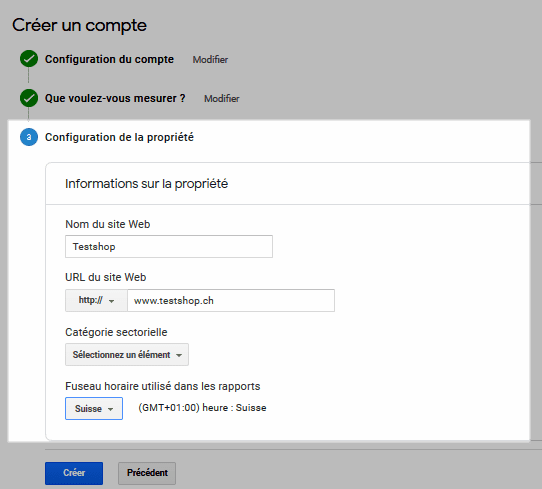The width and height of the screenshot is (542, 489).
Task: Click the URL du site Web label
Action: coord(105,277)
